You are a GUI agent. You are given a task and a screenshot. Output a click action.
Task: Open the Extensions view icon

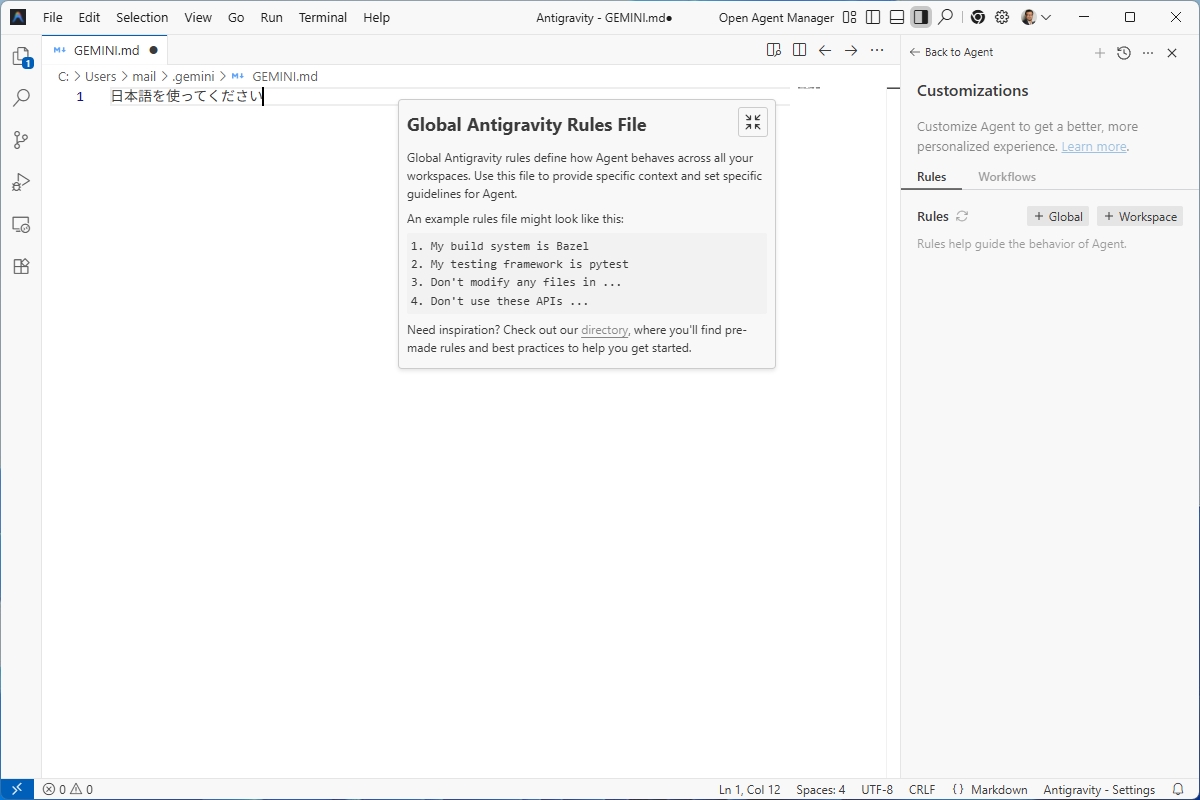21,266
